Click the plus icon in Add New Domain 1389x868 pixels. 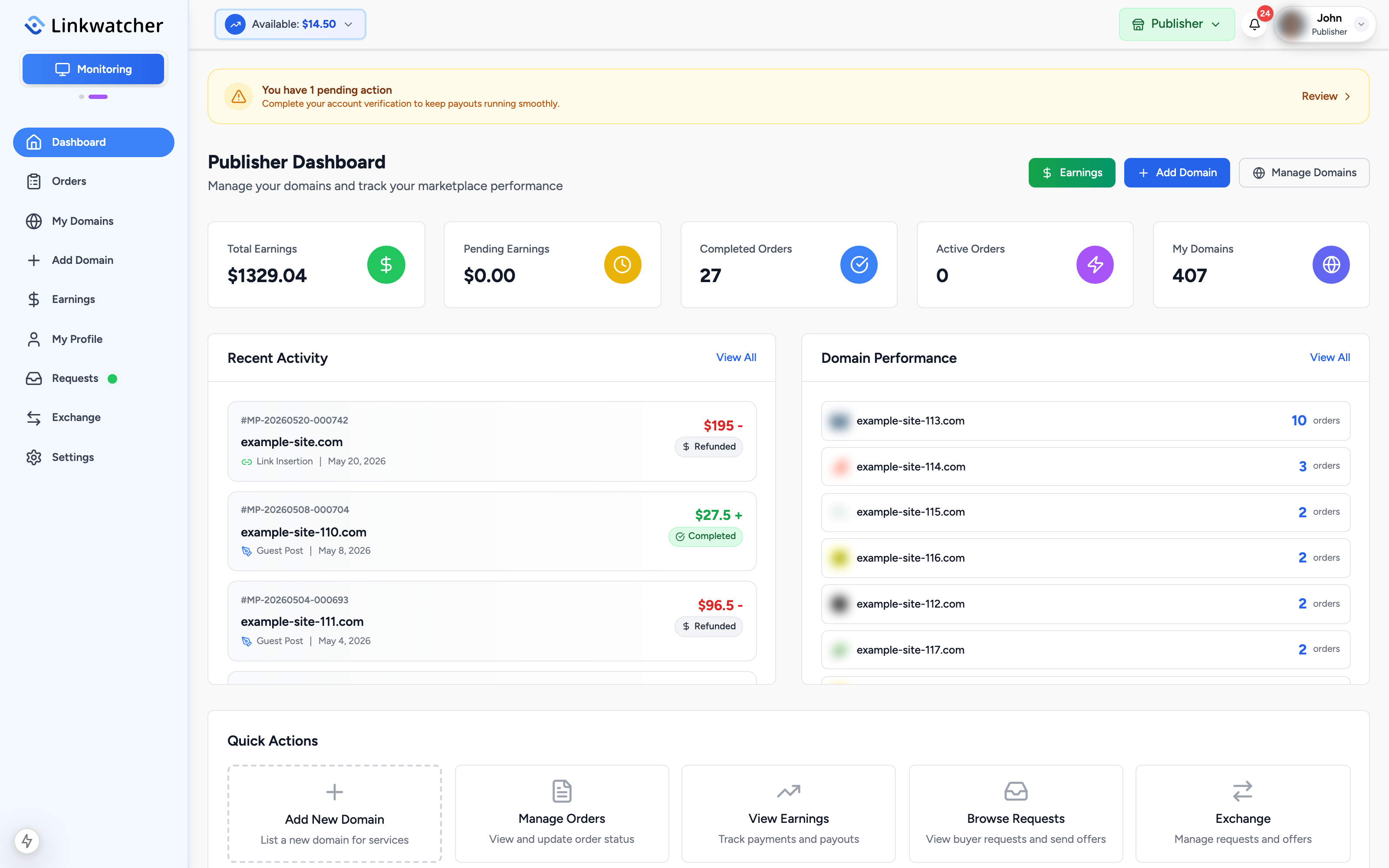click(x=335, y=792)
